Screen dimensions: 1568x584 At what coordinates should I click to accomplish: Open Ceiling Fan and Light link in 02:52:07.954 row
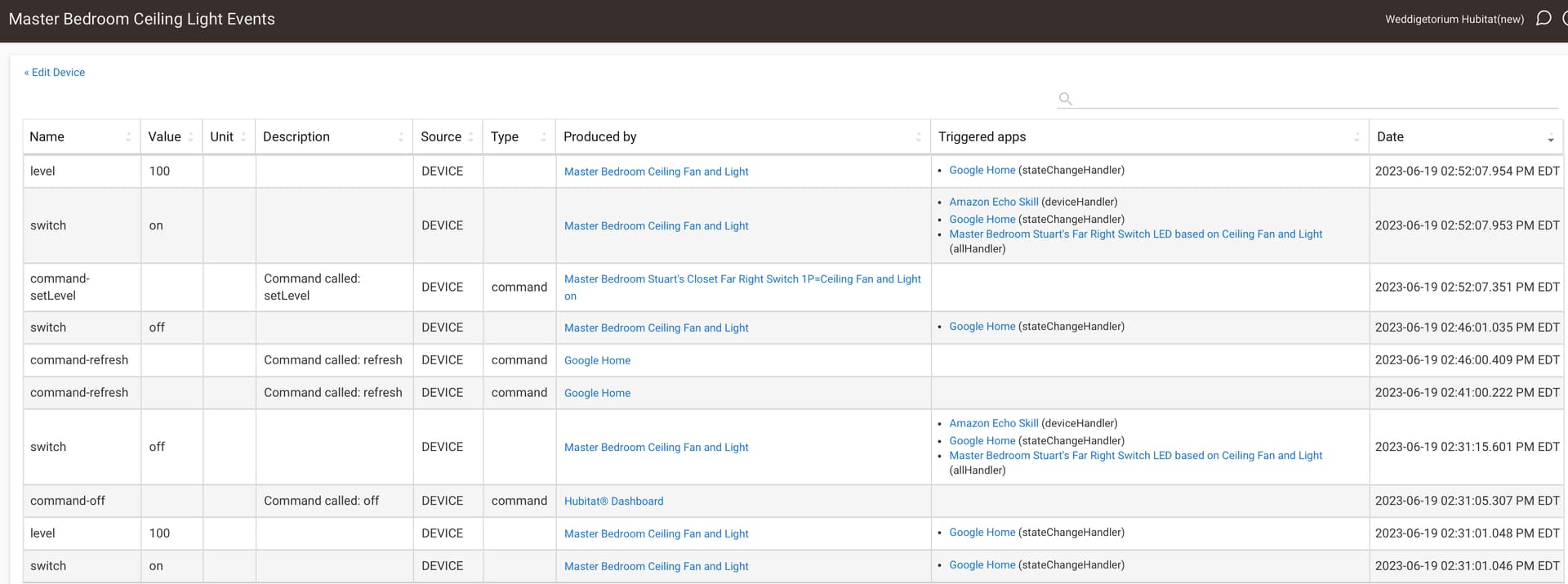(656, 172)
